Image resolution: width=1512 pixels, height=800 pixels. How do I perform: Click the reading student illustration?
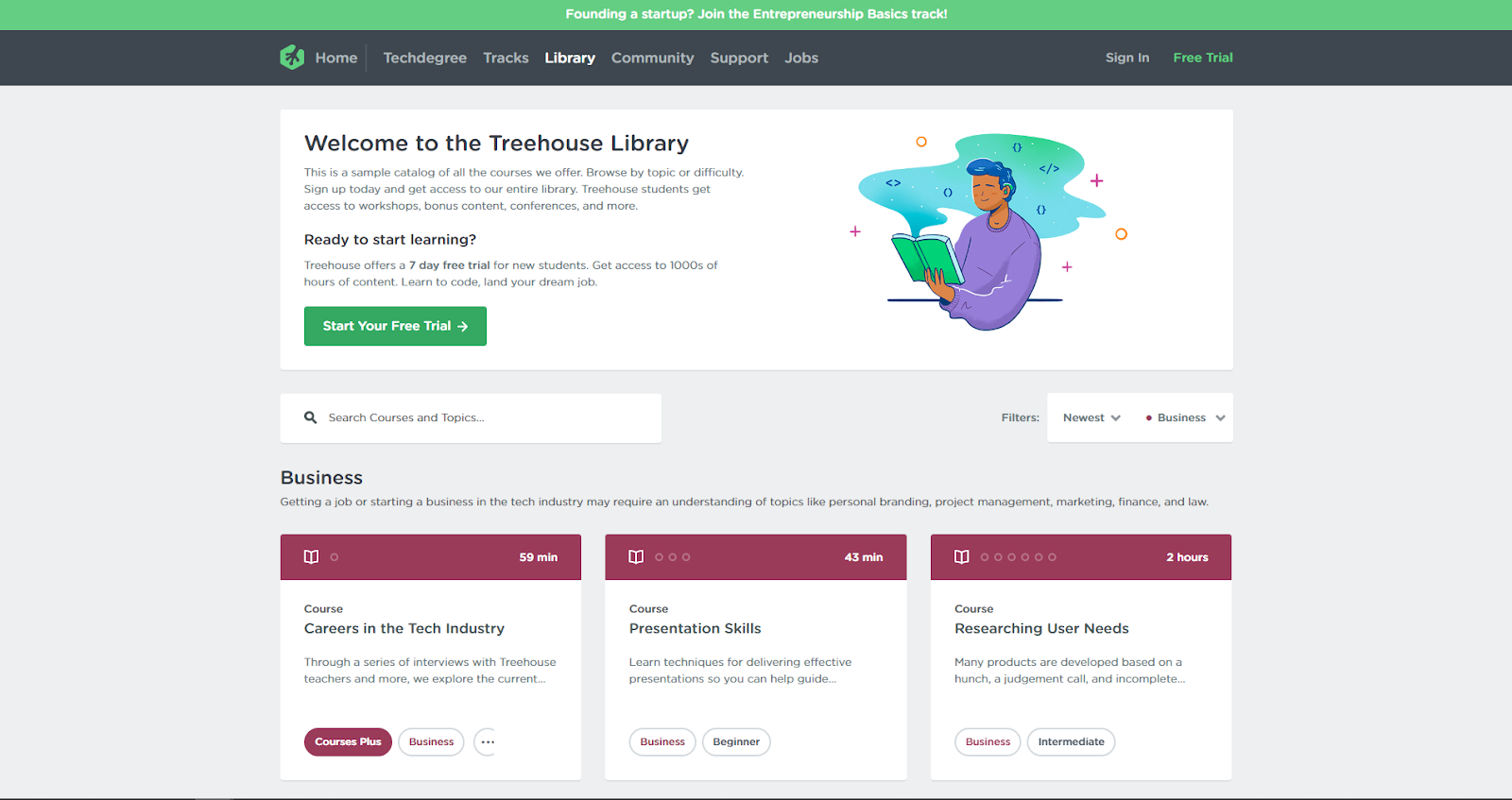tap(988, 231)
